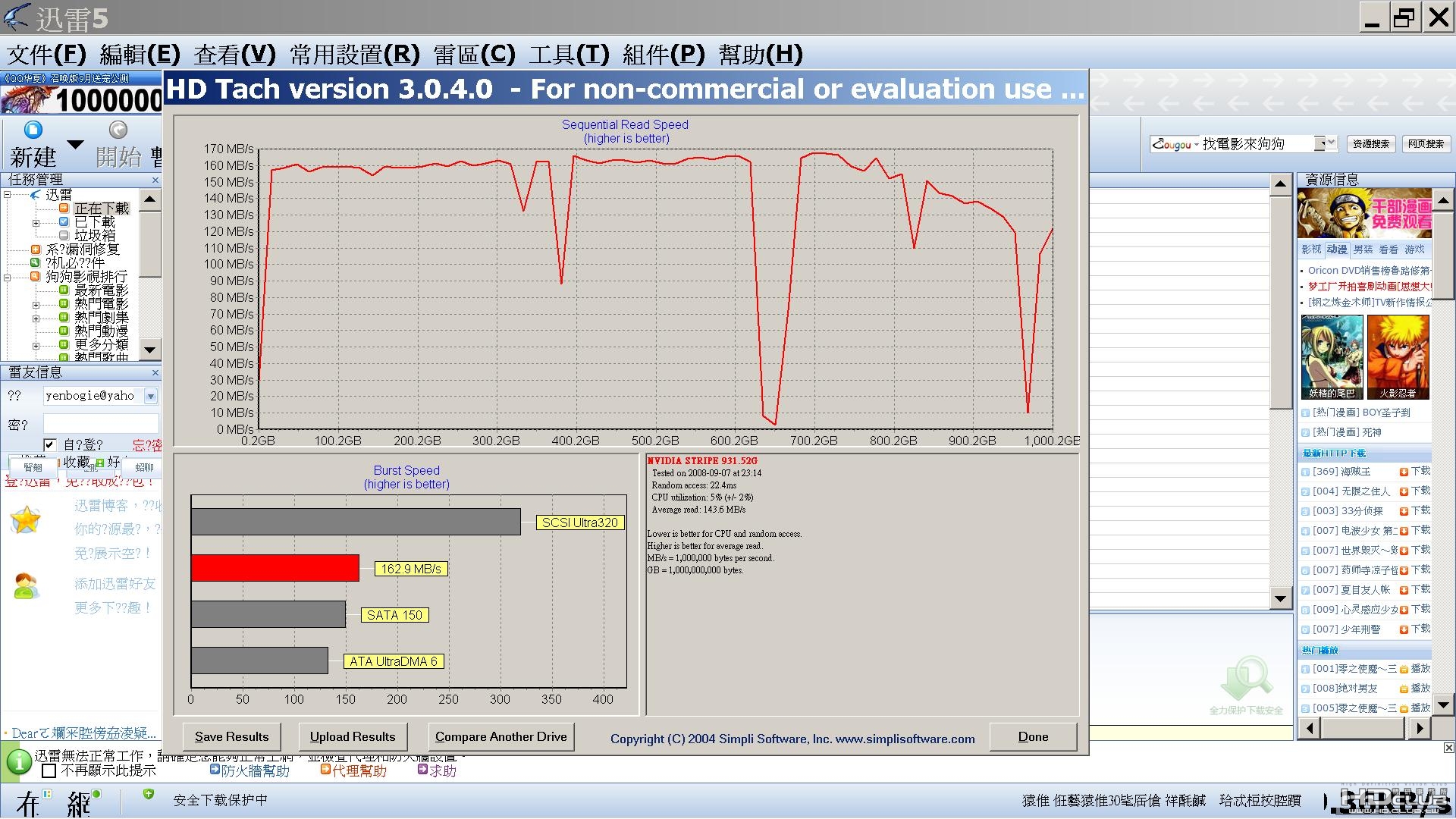Expand the 已下載 tree node
1456x819 pixels.
pyautogui.click(x=36, y=223)
